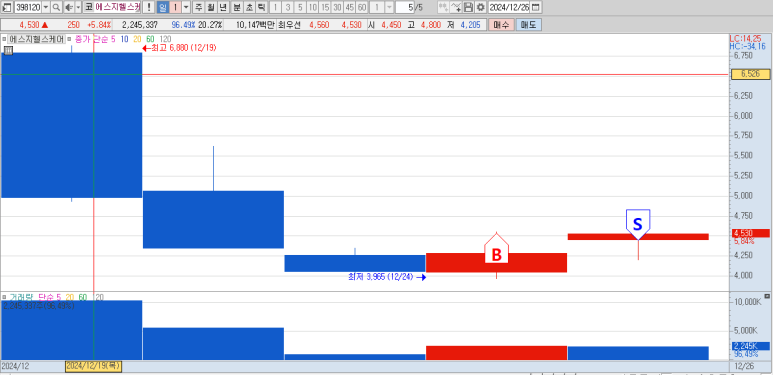Click the speaker sound icon in toolbar
This screenshot has height=375, width=773.
tap(69, 7)
